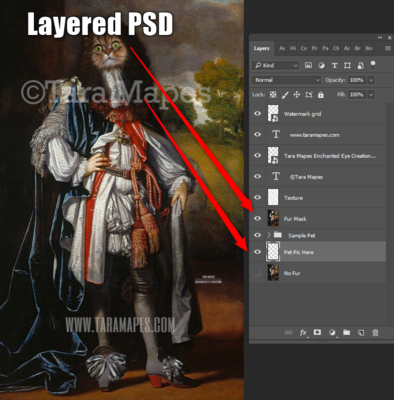Image resolution: width=394 pixels, height=400 pixels.
Task: Show the No Fur layer
Action: [257, 273]
